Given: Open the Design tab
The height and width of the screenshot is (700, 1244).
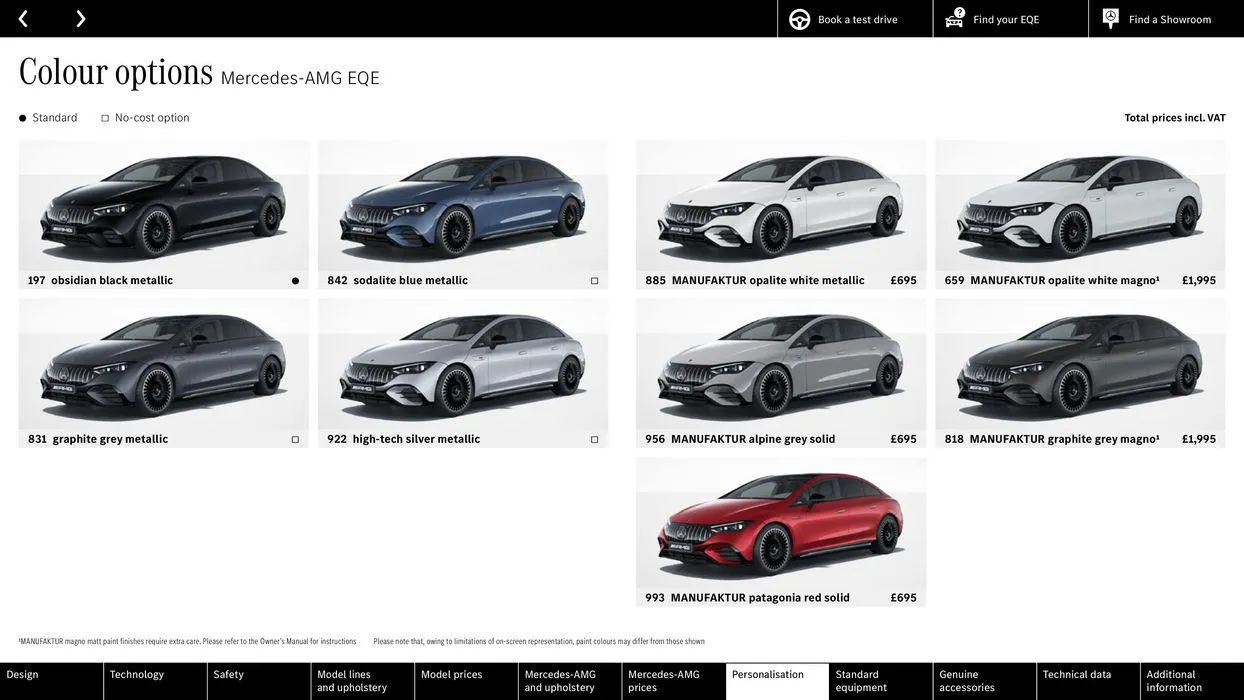Looking at the screenshot, I should click(x=51, y=681).
